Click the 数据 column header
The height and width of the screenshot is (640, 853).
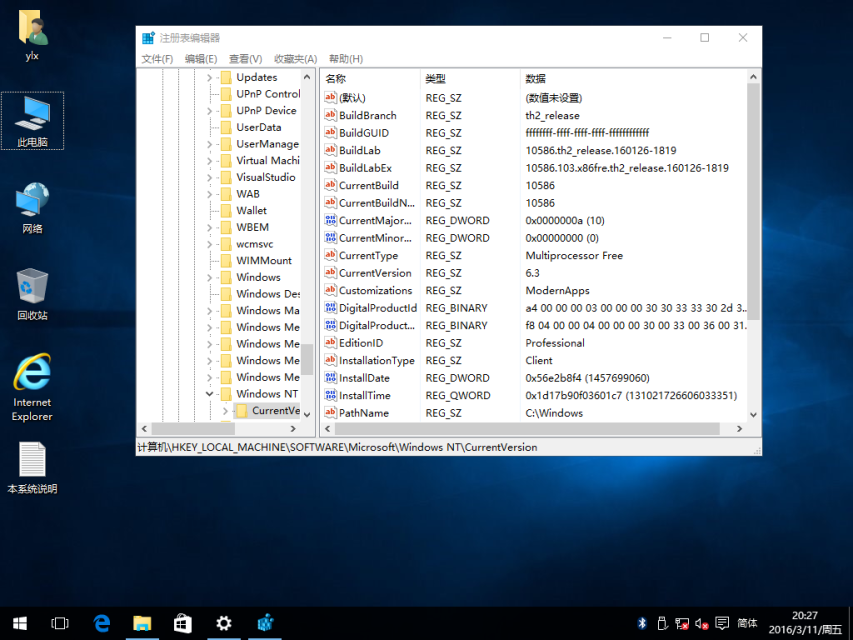(x=536, y=78)
